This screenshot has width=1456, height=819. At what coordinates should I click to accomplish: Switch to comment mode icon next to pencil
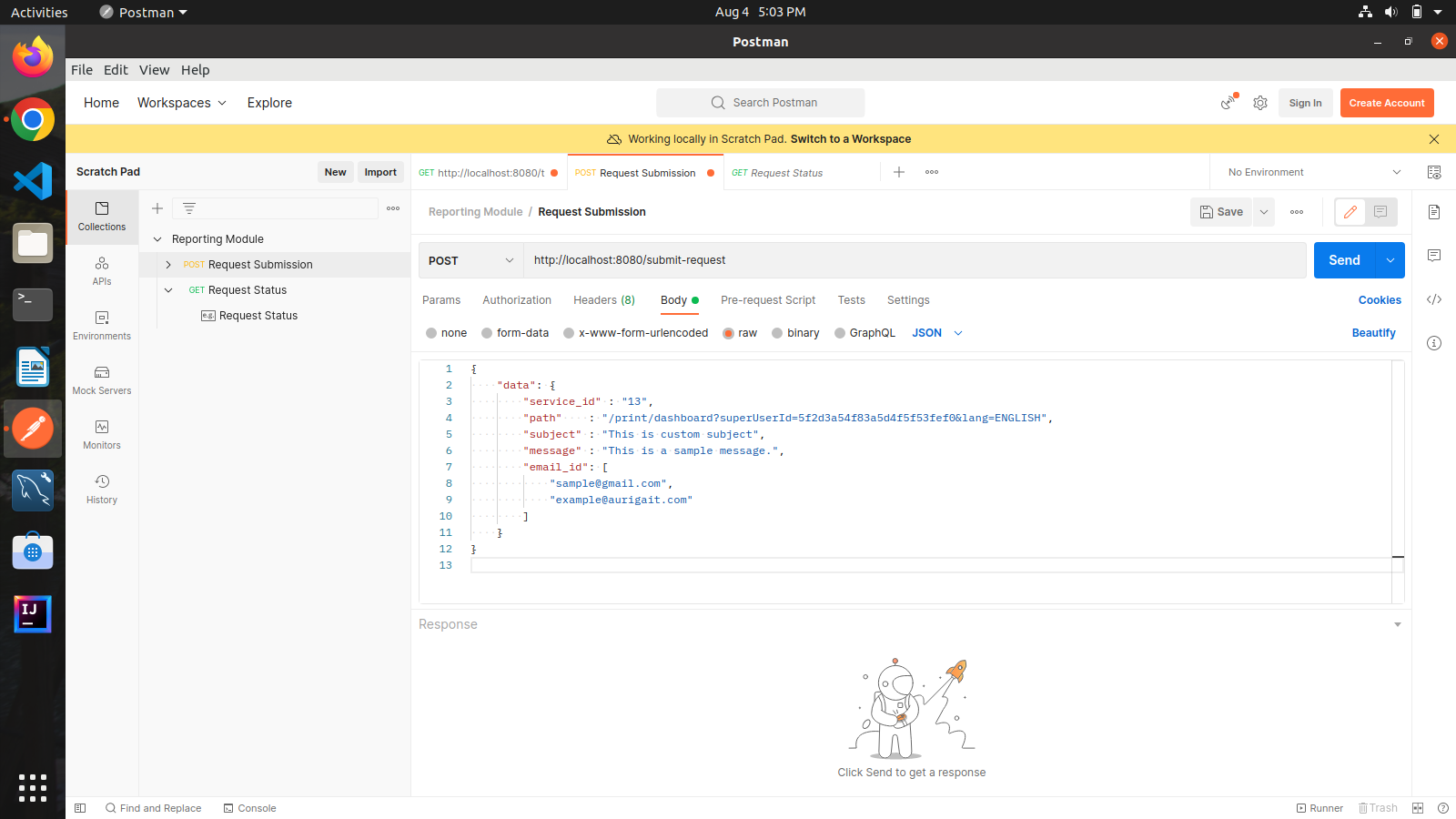1380,212
